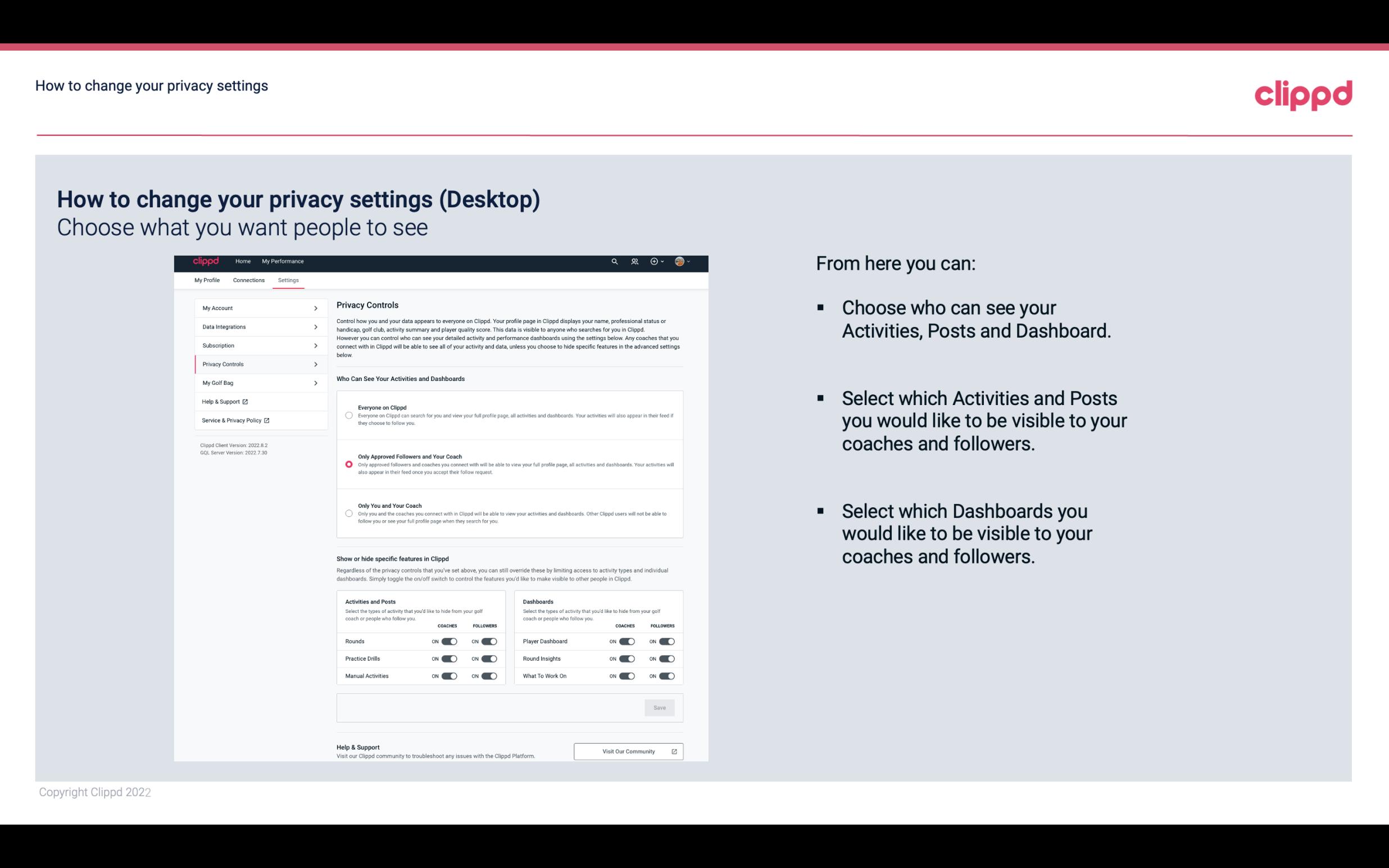Screen dimensions: 1389x868
Task: Click the Clippd logo in the top right
Action: 1304,93
